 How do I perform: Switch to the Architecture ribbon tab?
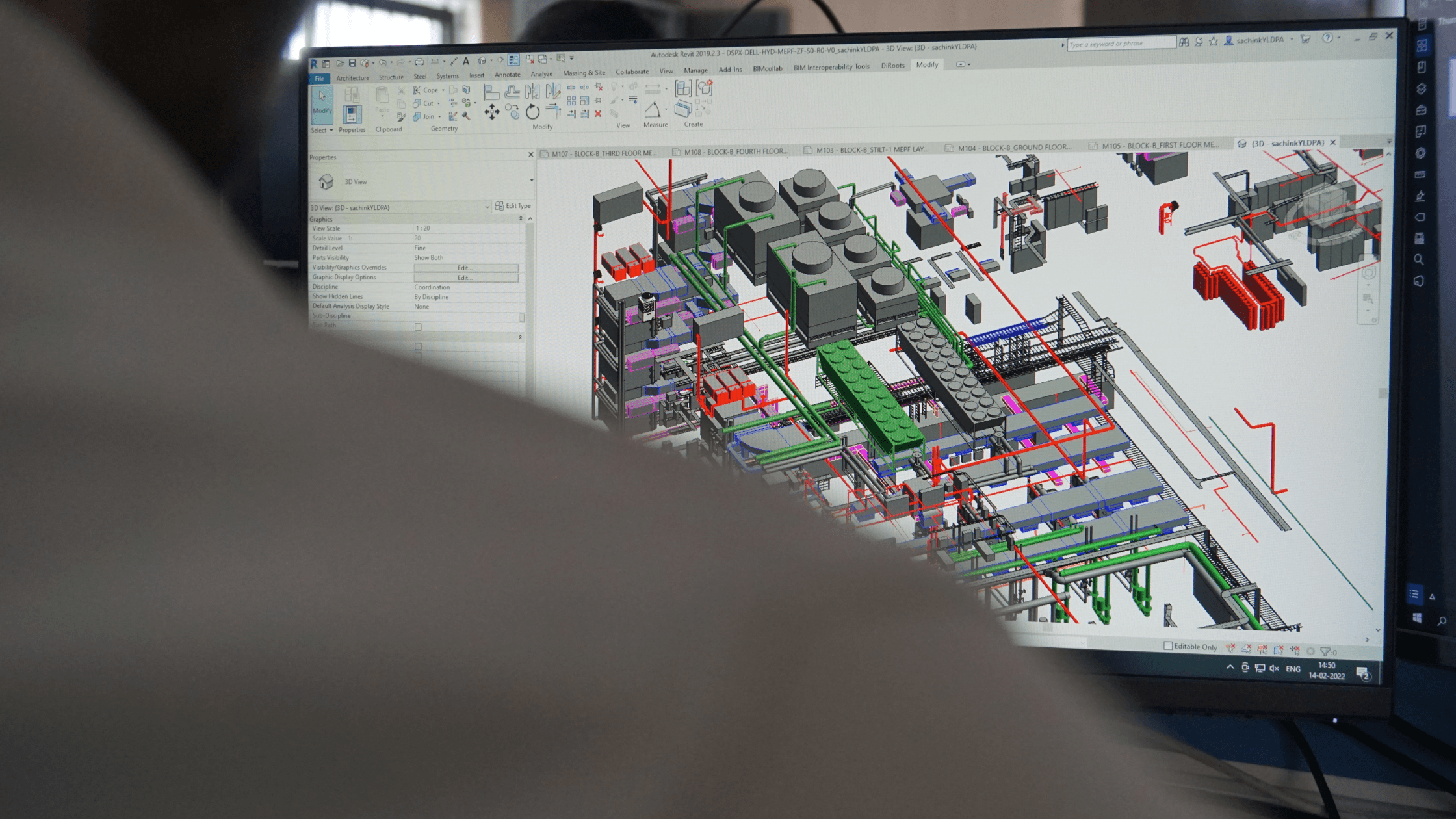click(353, 77)
